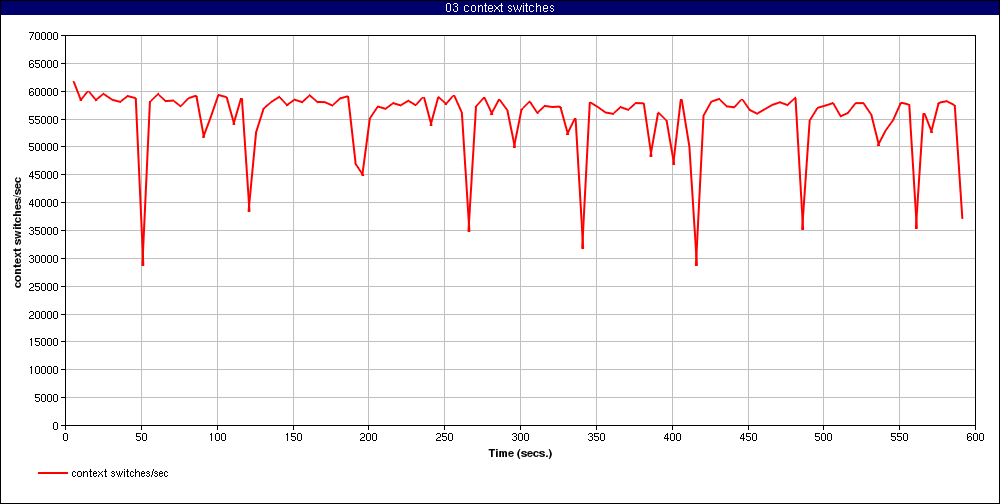
Task: Click the red legend line swatch
Action: point(52,473)
